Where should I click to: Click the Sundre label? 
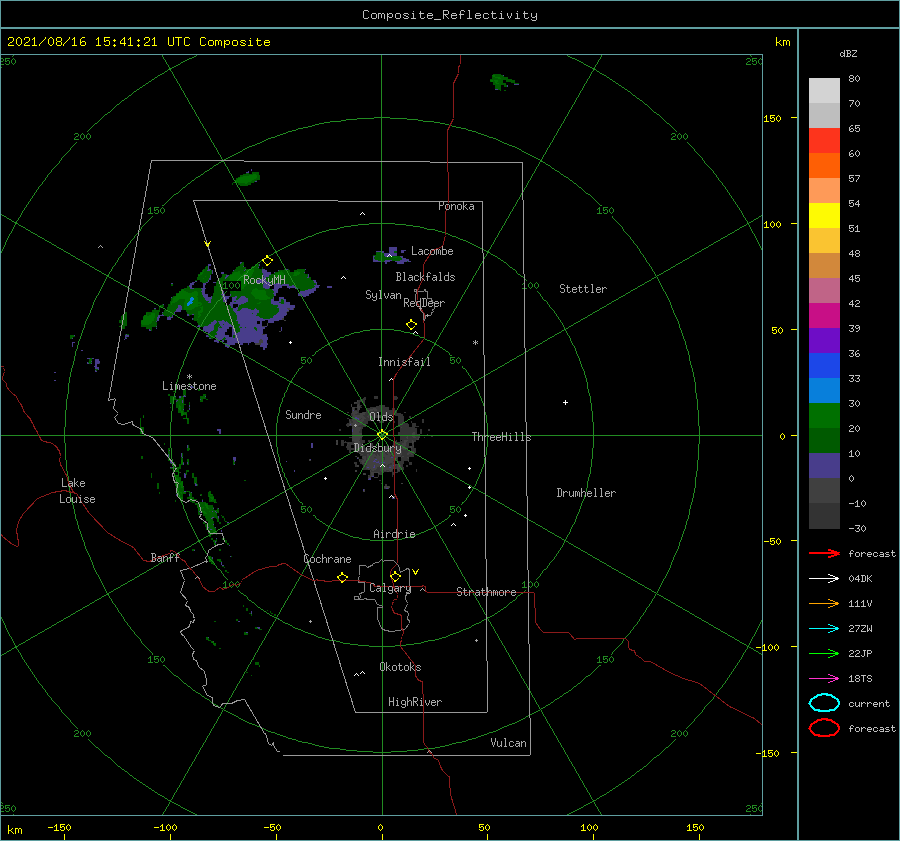pos(303,414)
